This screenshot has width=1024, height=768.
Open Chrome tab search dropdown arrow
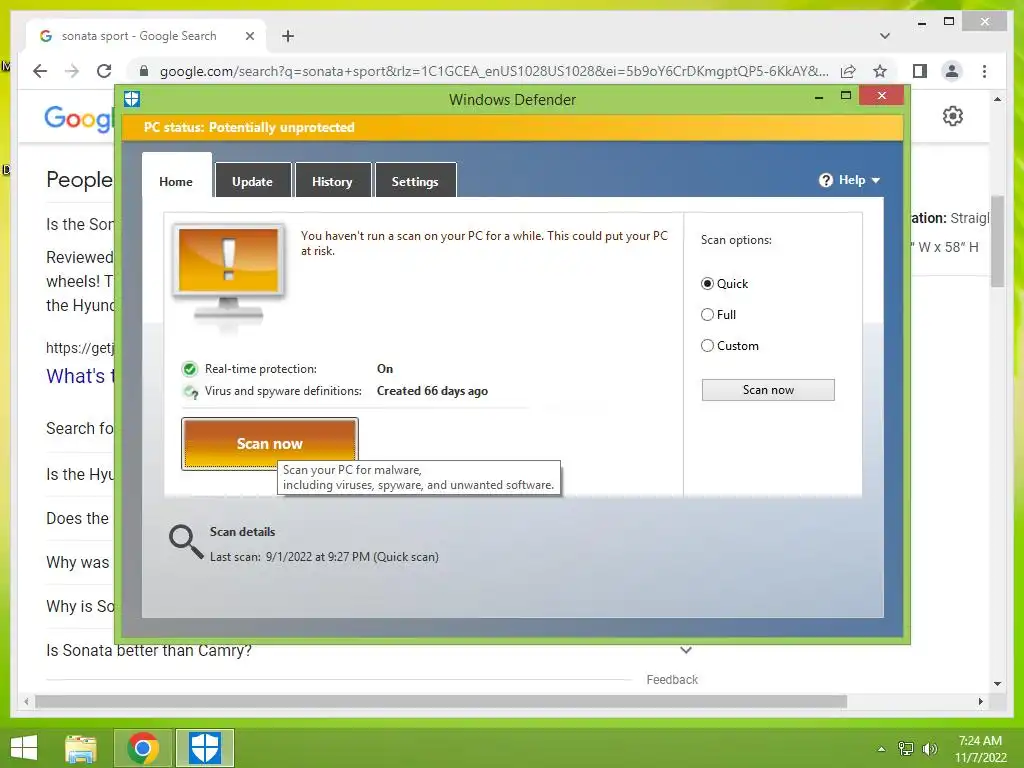point(885,36)
